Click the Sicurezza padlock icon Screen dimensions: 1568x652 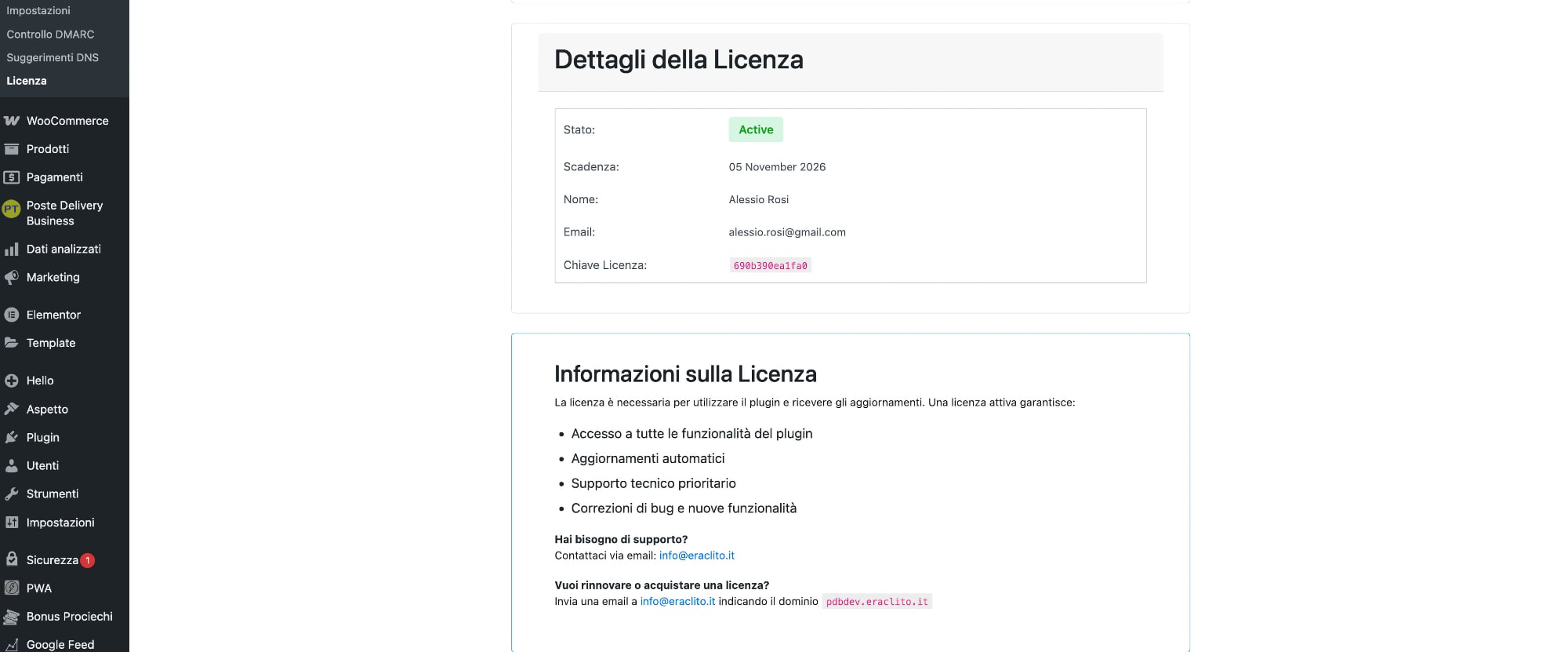click(x=12, y=559)
